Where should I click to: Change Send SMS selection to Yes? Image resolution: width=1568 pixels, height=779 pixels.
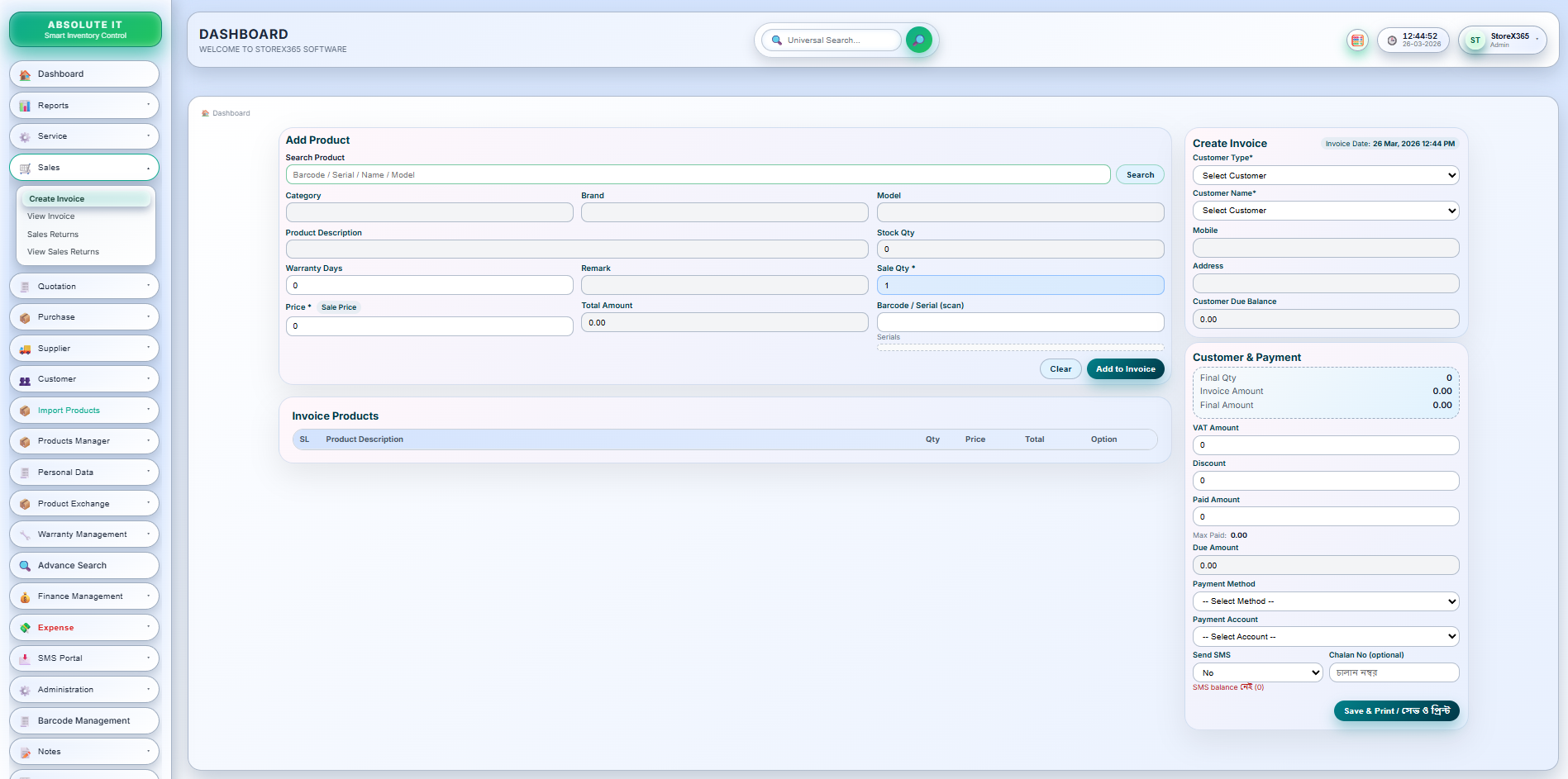coord(1257,672)
